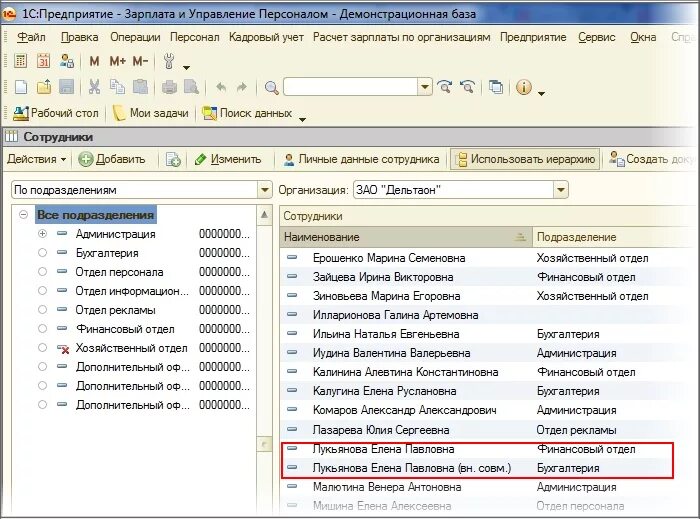Click the yellow info help icon
The image size is (700, 519).
(524, 87)
